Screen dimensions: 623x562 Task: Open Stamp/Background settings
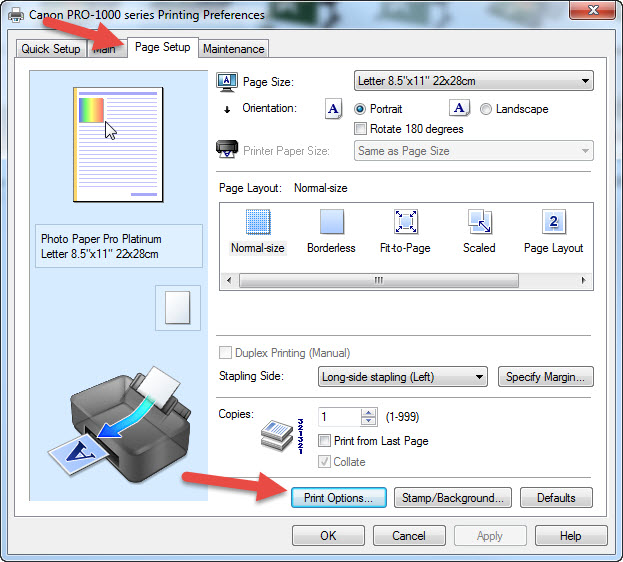tap(453, 498)
